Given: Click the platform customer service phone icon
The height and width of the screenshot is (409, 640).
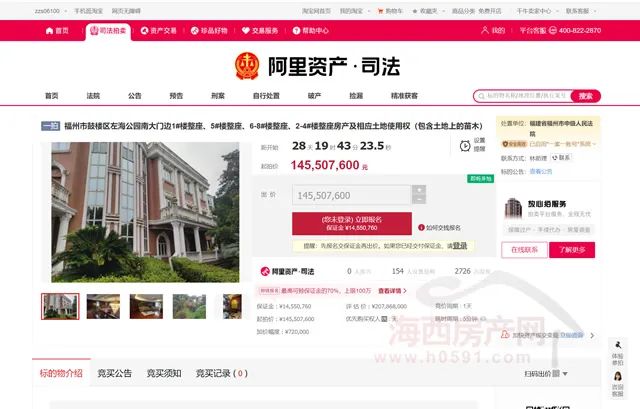Looking at the screenshot, I should (553, 30).
